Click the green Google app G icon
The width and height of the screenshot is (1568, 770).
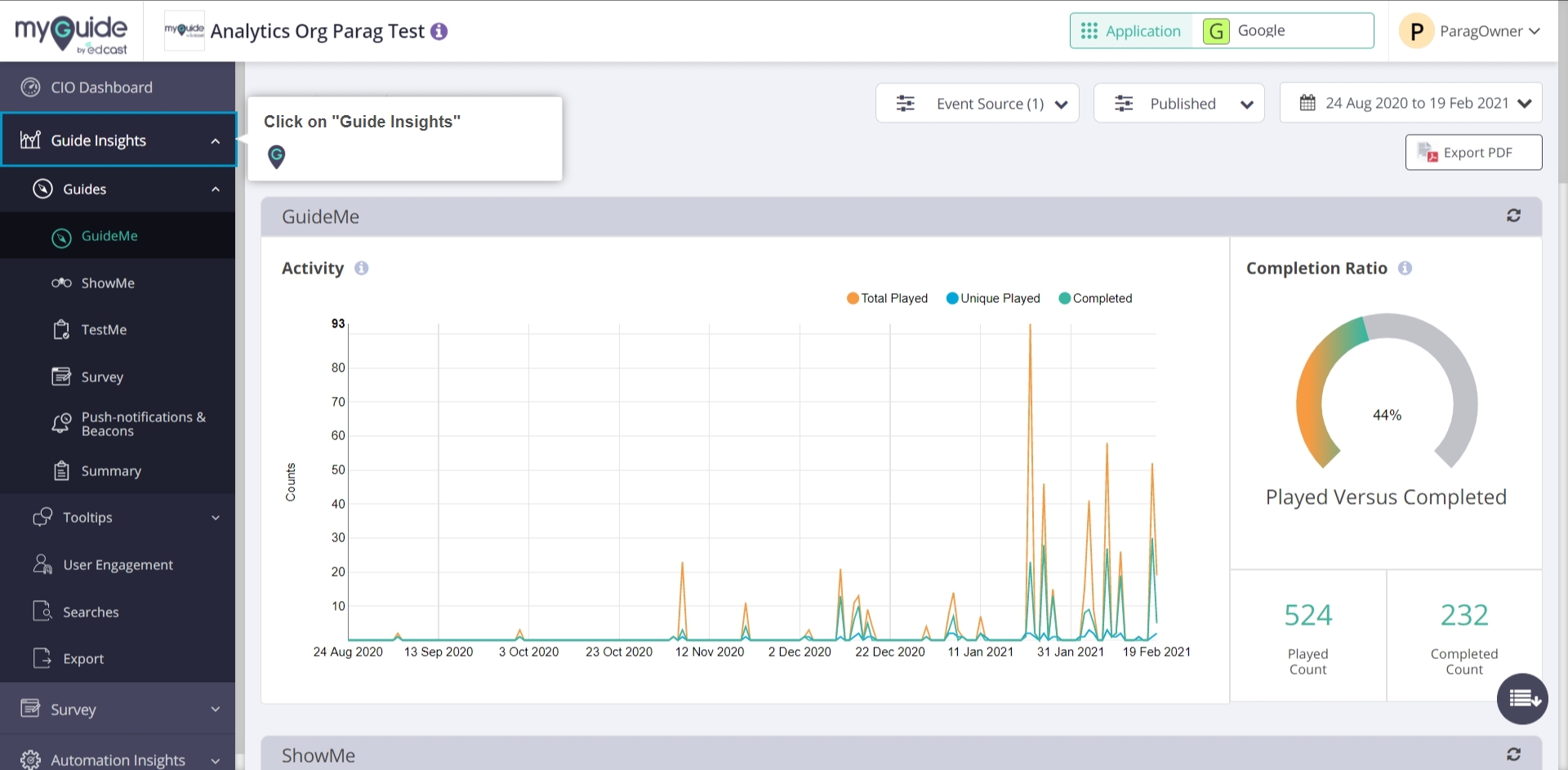(1216, 31)
